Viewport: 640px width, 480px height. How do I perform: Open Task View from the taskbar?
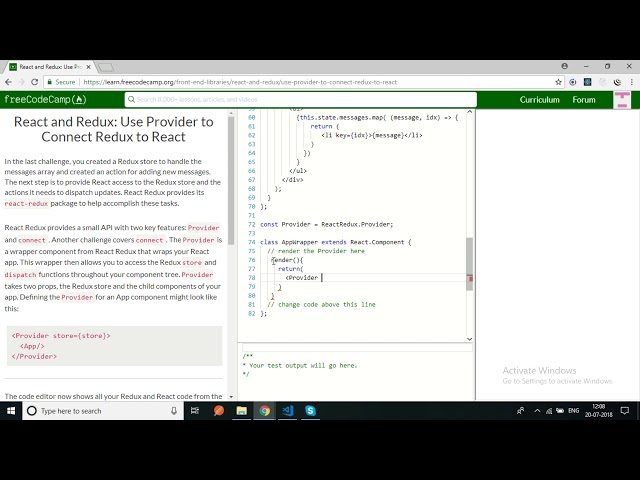[195, 411]
